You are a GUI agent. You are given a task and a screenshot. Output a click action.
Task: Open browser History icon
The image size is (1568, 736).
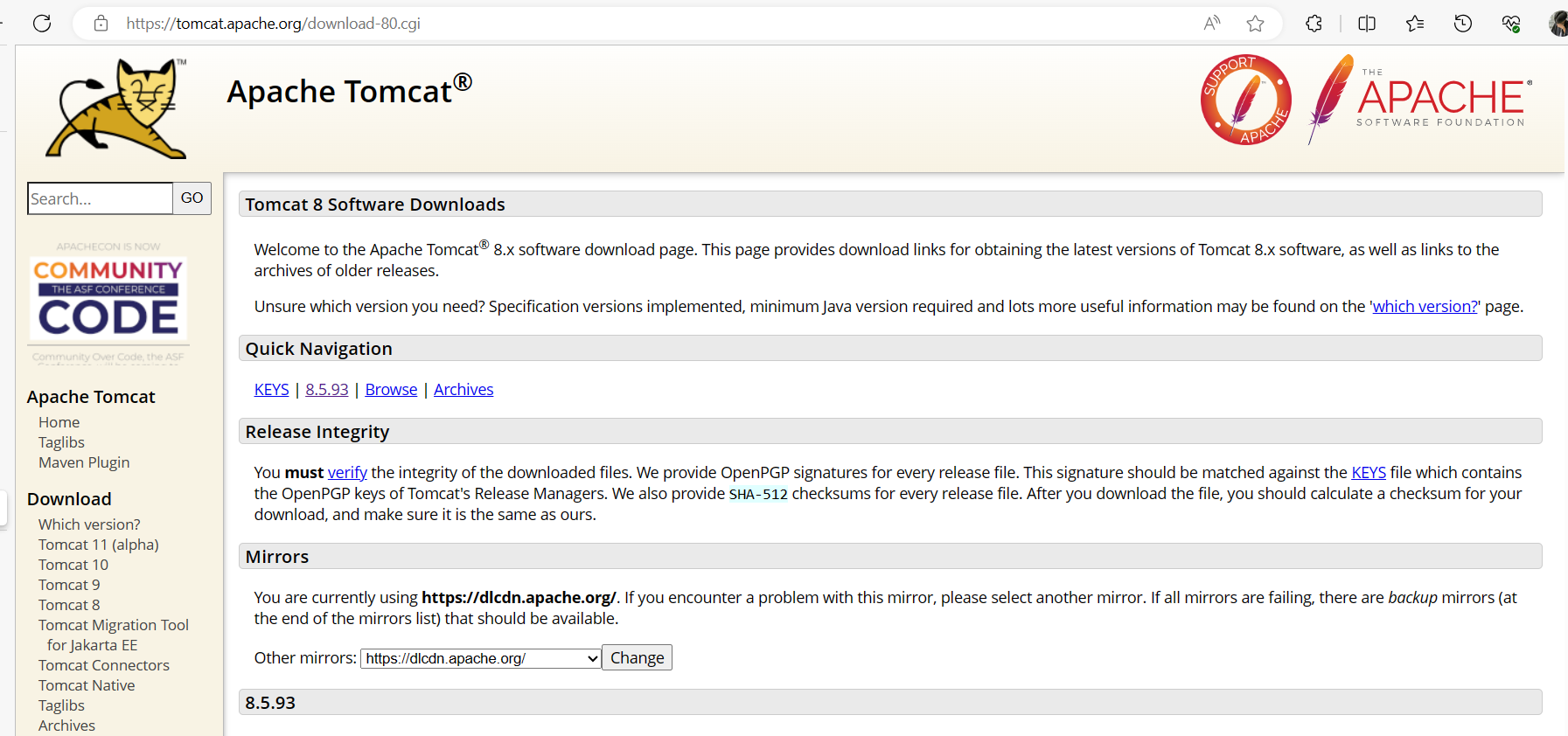(x=1463, y=24)
